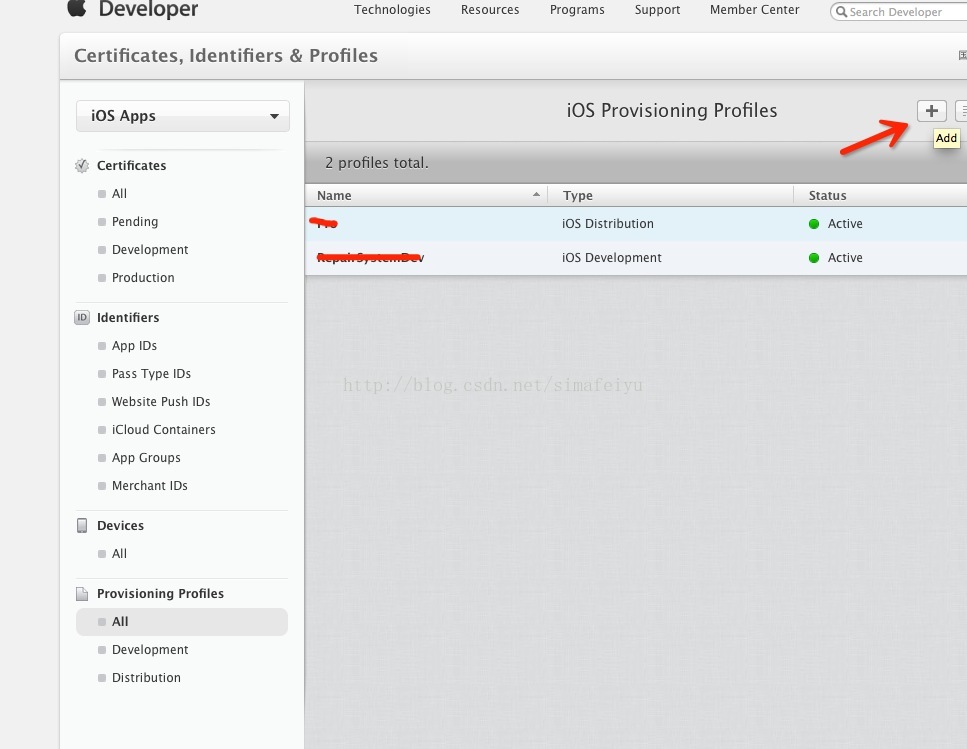Screen dimensions: 967x749
Task: Click the Identifiers ID badge icon
Action: 81,317
